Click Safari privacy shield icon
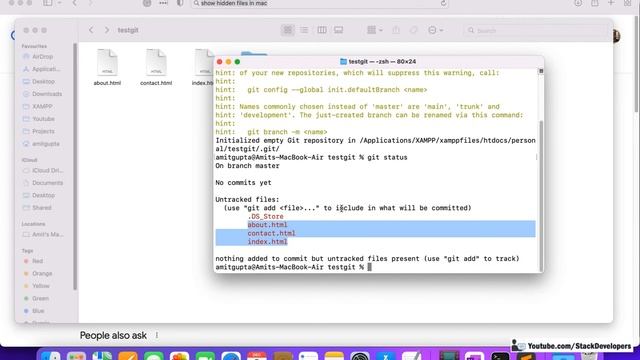Screen dimensions: 640x360 [x=180, y=3]
